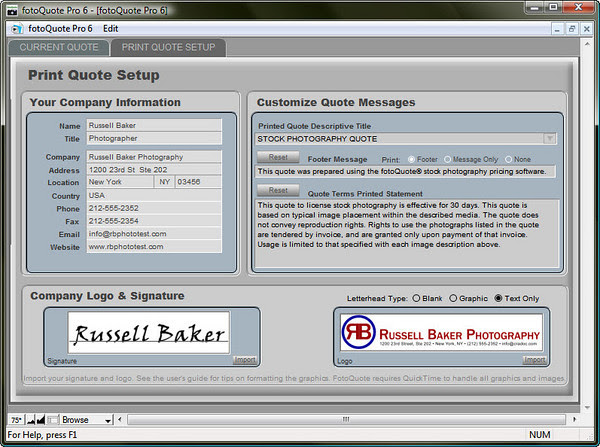Expand the Printed Quote Descriptive Title dropdown arrow
Viewport: 600px width, 447px height.
pos(550,139)
